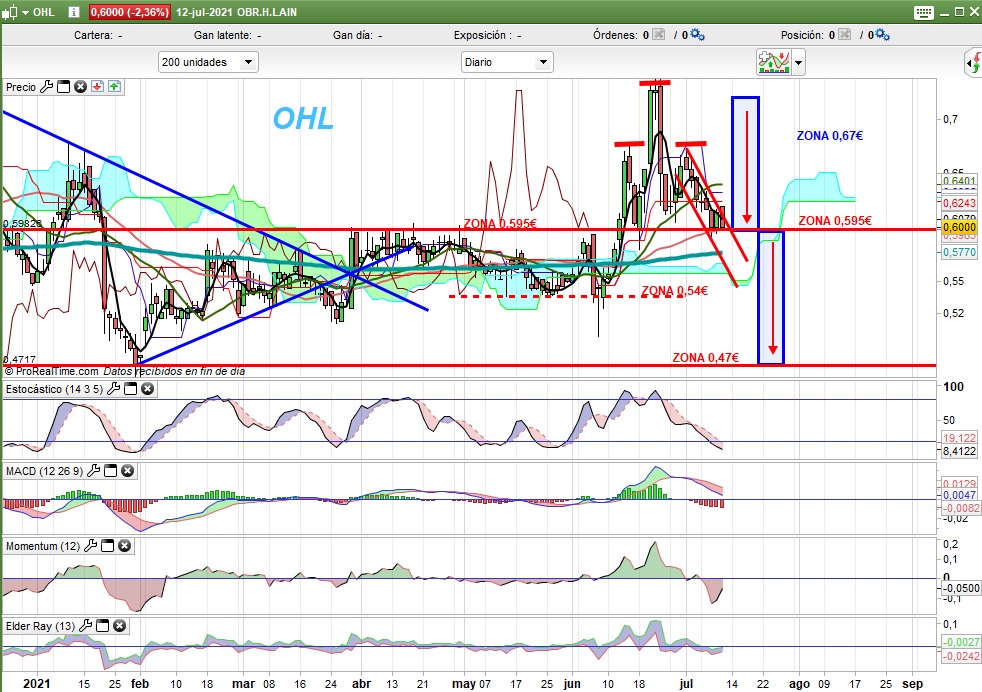This screenshot has width=982, height=692.
Task: Open Elder Ray settings wrench
Action: pos(85,626)
